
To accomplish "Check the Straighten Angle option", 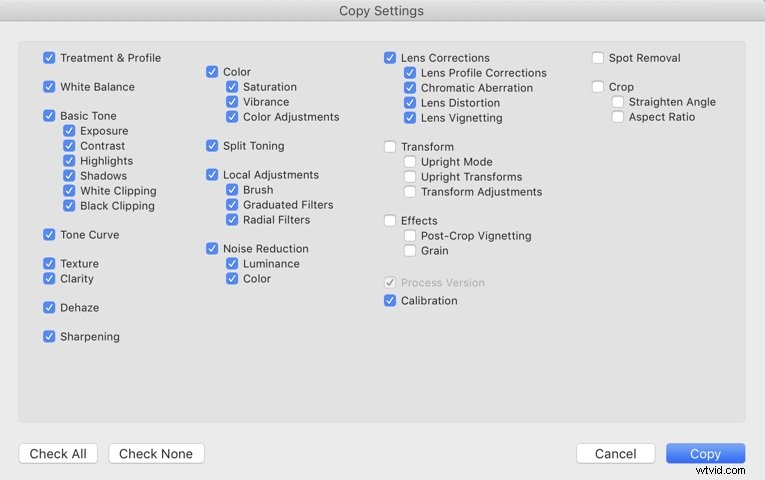I will (618, 102).
